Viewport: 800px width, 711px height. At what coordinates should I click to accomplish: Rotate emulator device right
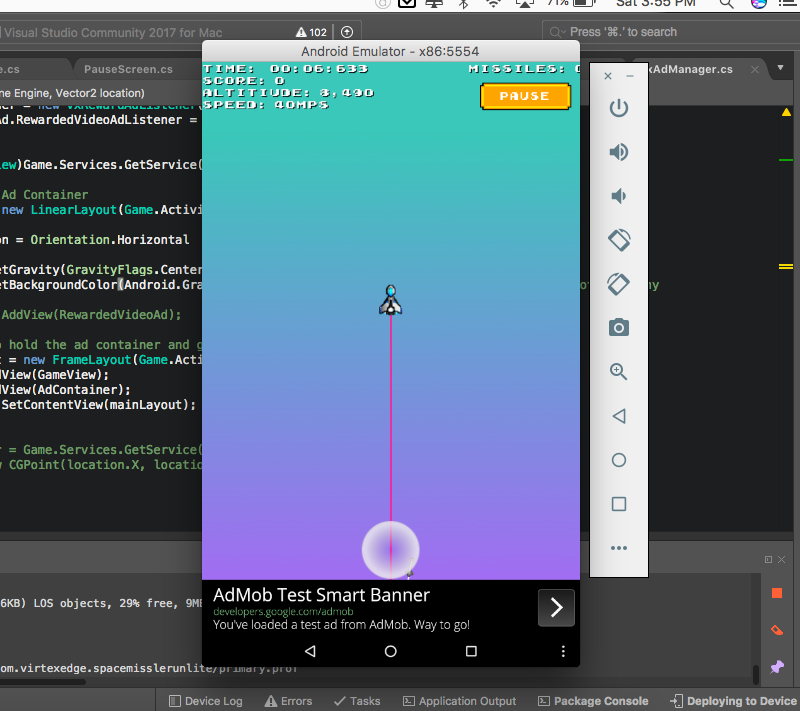(619, 284)
